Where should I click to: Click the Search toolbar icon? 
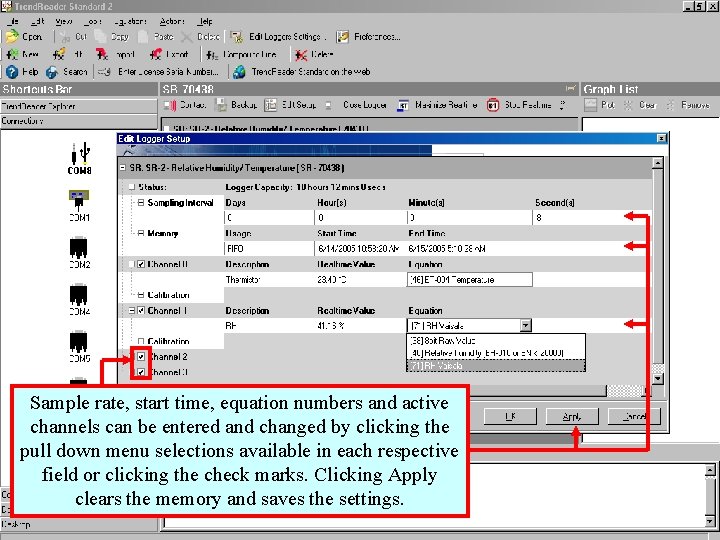point(51,72)
